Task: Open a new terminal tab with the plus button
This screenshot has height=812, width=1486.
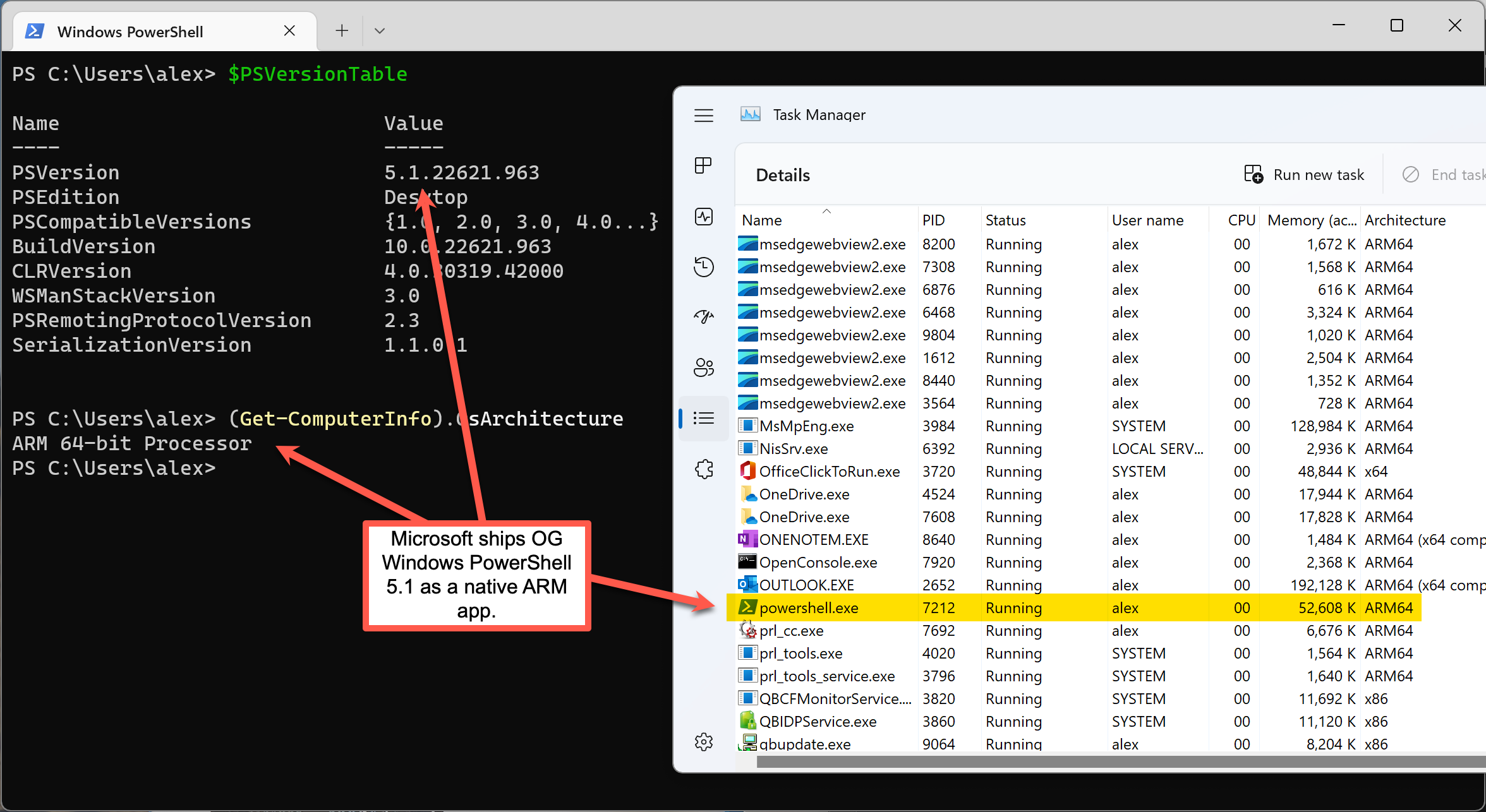Action: 341,30
